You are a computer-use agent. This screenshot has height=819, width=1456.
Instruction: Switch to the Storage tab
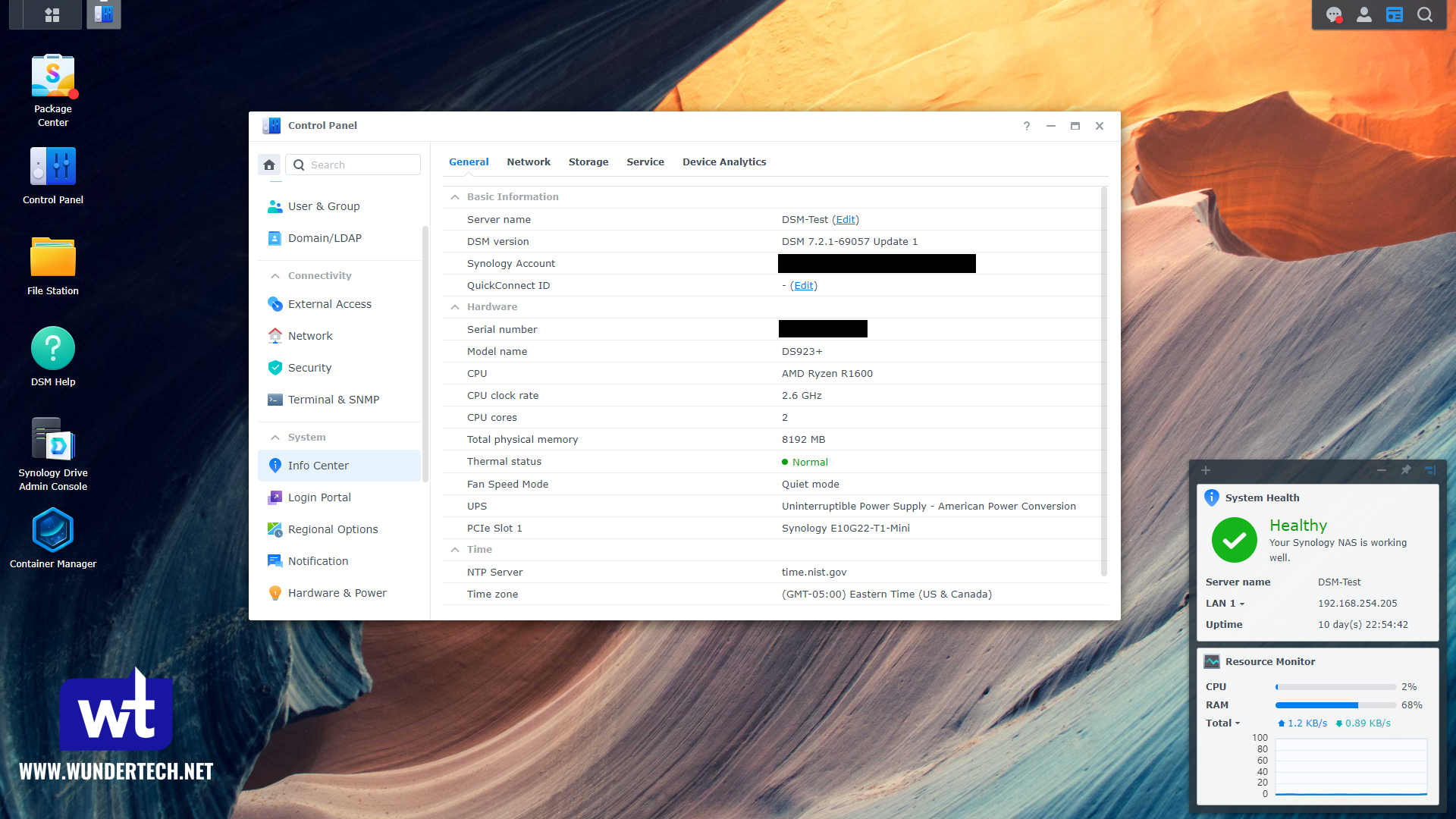coord(588,162)
